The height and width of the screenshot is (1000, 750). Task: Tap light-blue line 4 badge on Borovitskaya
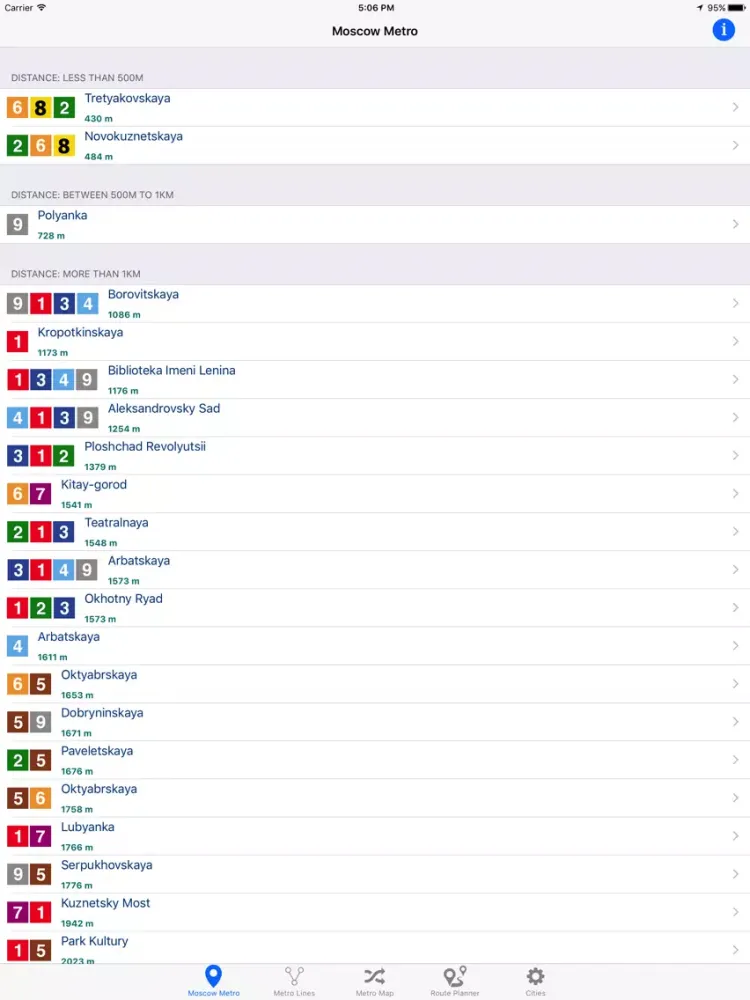87,304
